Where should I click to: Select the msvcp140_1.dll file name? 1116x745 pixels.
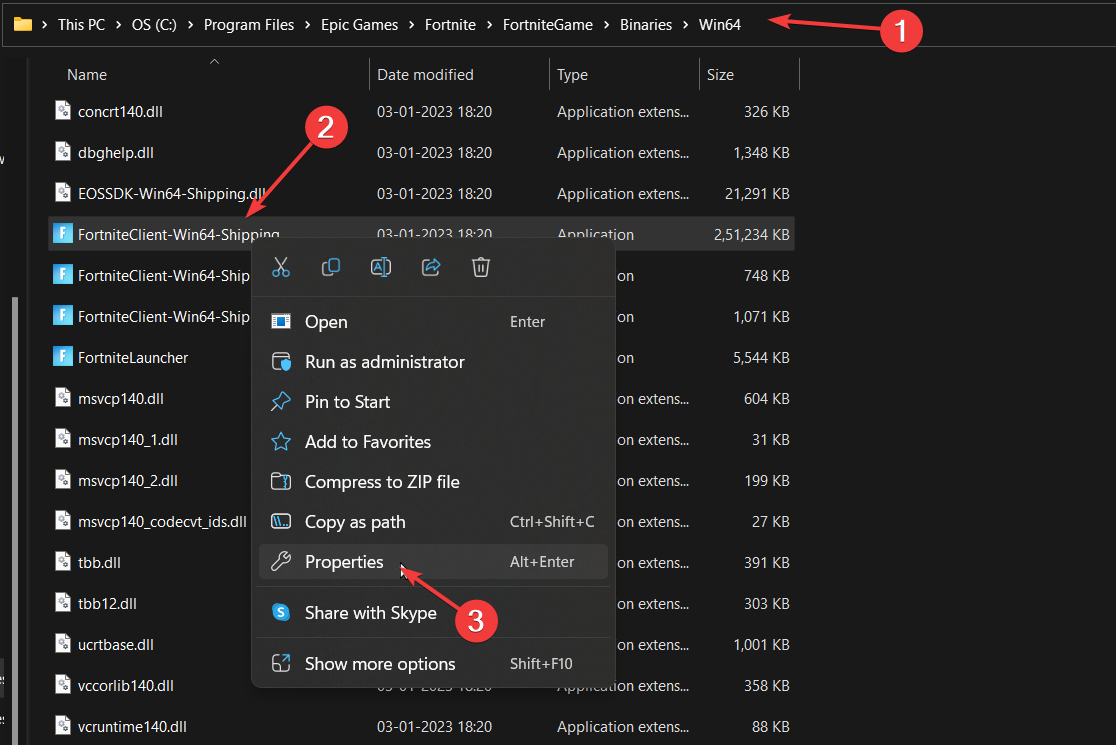tap(127, 440)
